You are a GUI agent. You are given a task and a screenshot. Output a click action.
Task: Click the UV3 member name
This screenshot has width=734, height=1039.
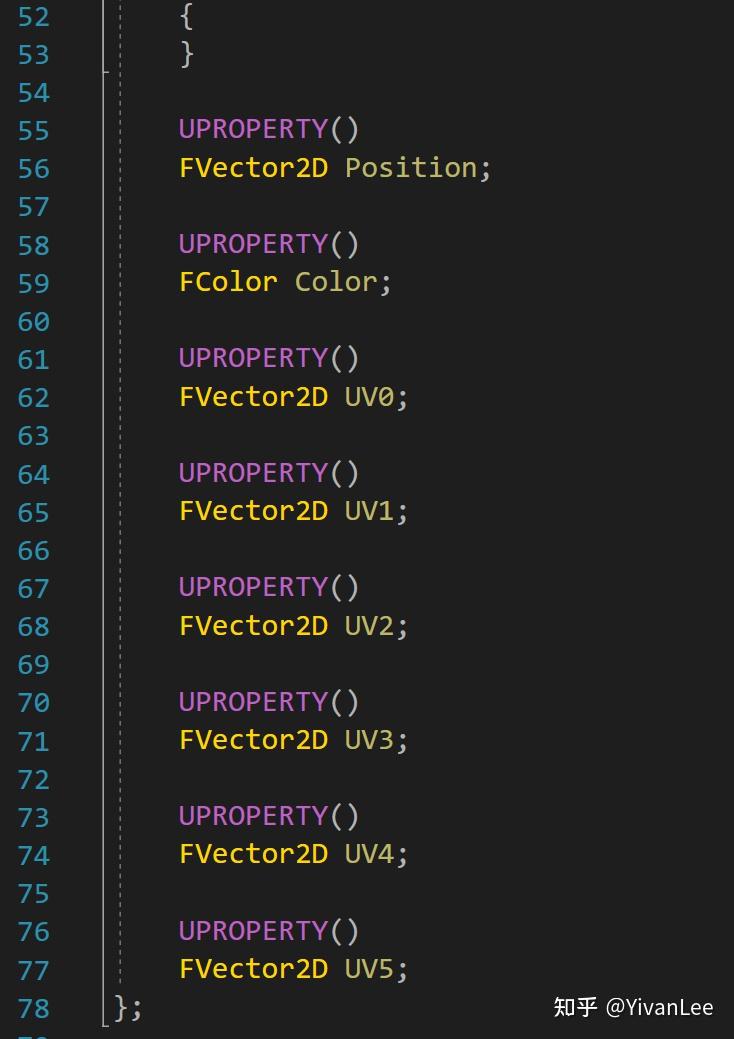coord(369,740)
